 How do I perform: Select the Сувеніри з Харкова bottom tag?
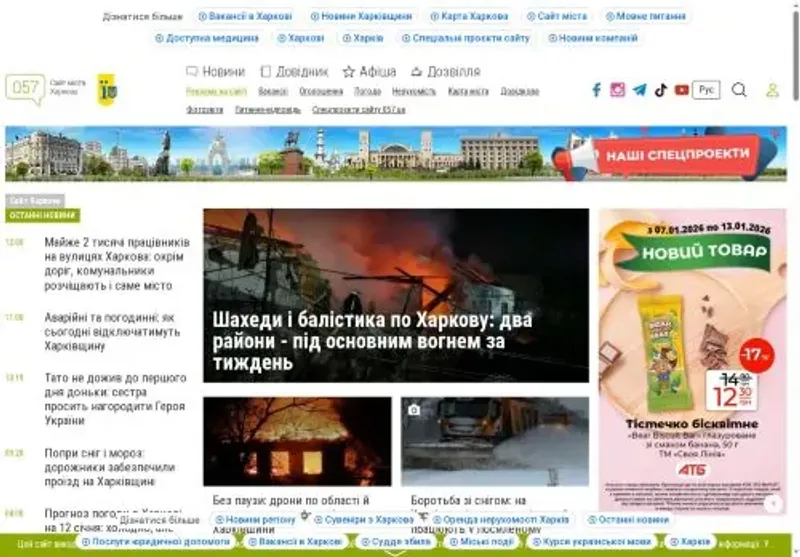click(364, 520)
